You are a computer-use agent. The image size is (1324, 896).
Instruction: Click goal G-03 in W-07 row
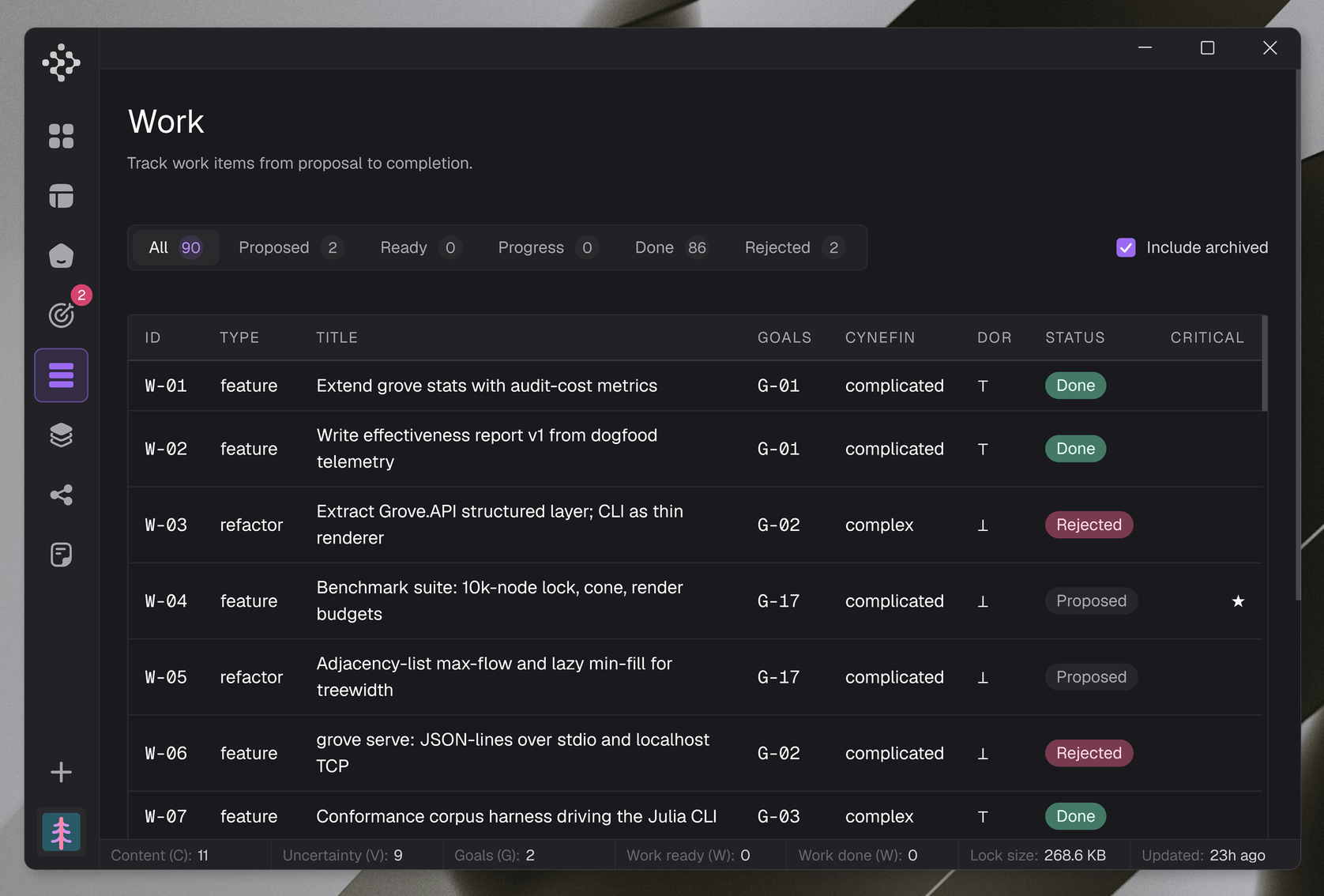click(779, 816)
